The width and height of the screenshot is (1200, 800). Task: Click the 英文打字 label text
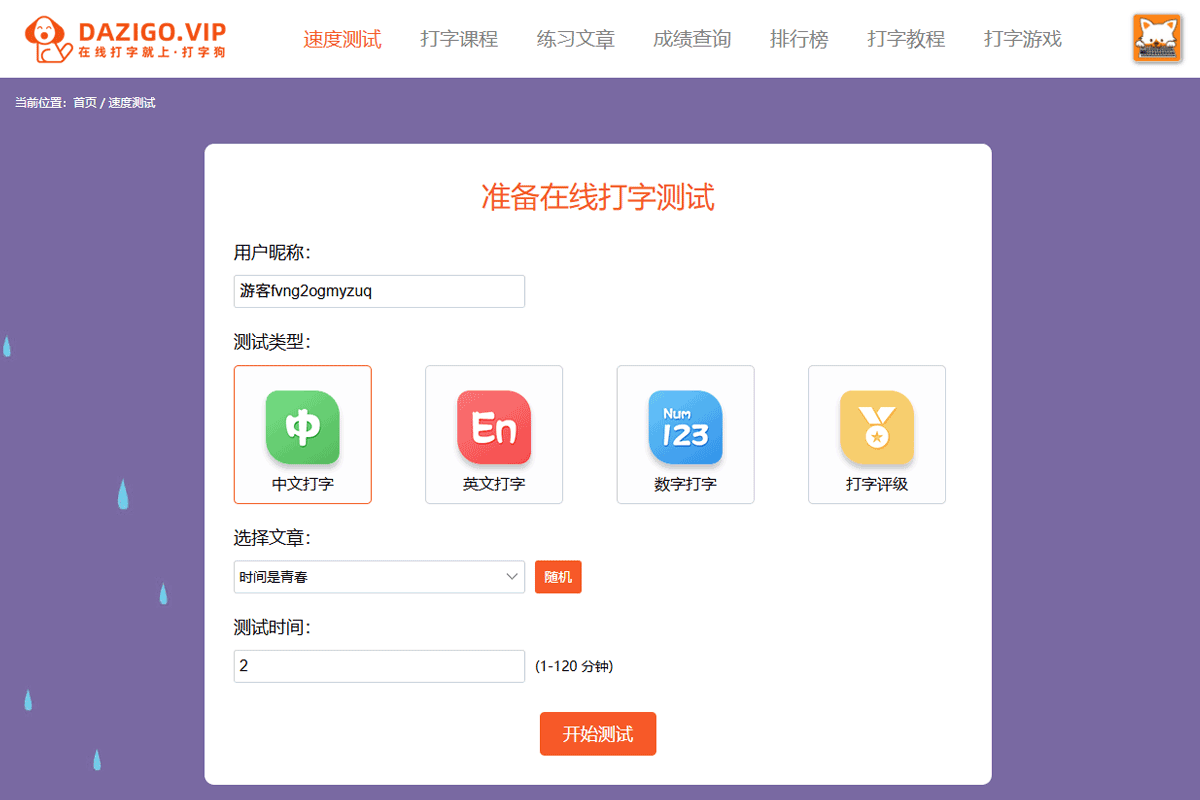point(494,484)
